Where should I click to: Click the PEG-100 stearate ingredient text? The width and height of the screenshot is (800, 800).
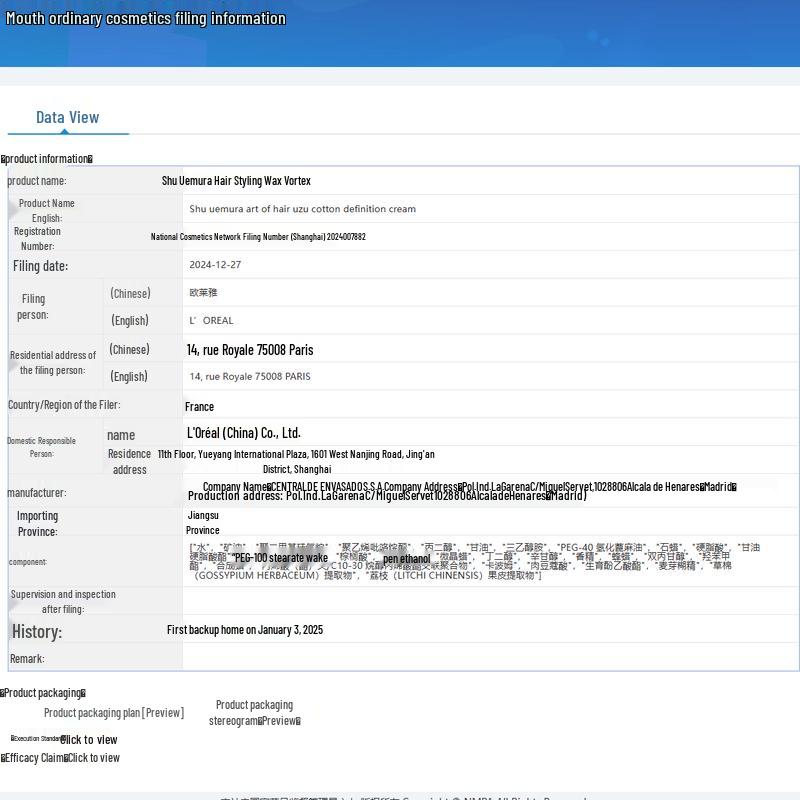point(280,558)
